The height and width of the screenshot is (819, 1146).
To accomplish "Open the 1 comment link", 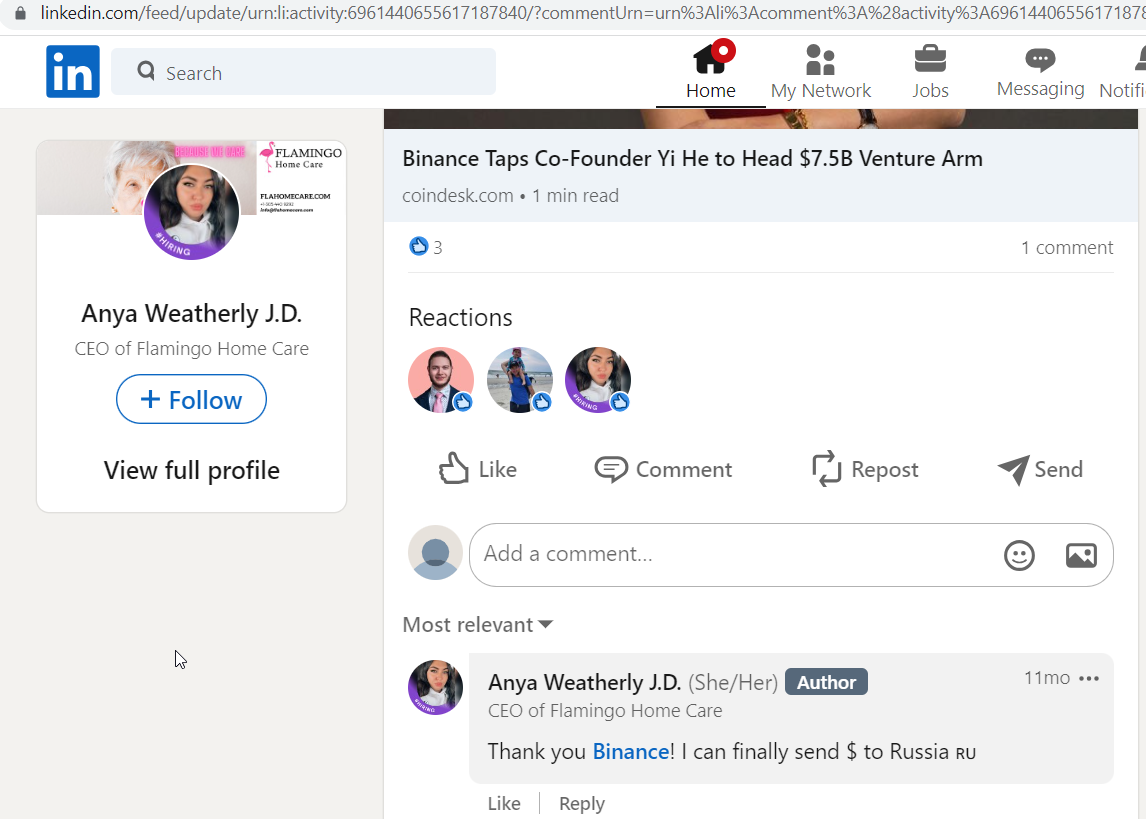I will [x=1067, y=248].
